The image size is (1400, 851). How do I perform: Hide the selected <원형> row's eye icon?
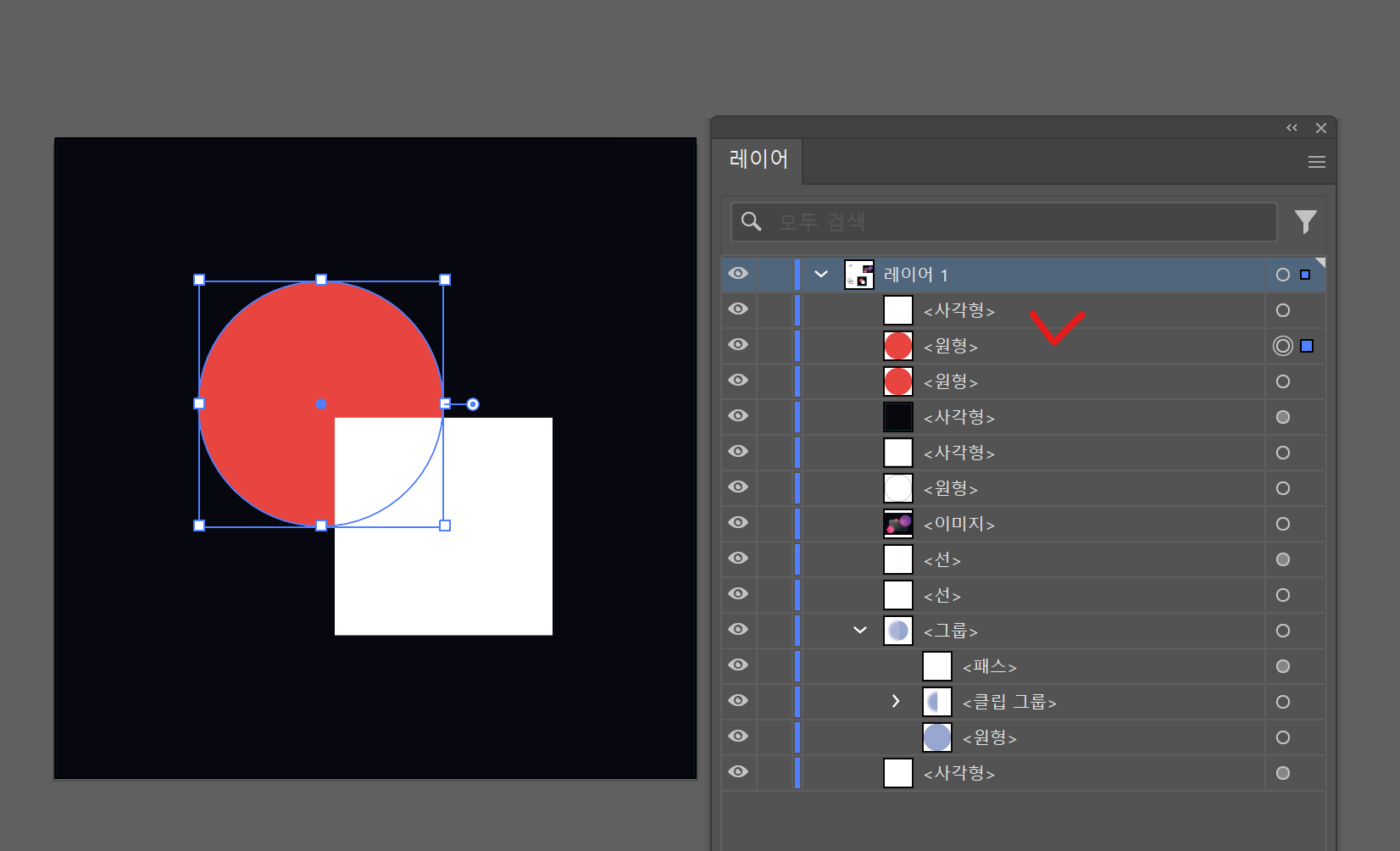click(x=738, y=345)
